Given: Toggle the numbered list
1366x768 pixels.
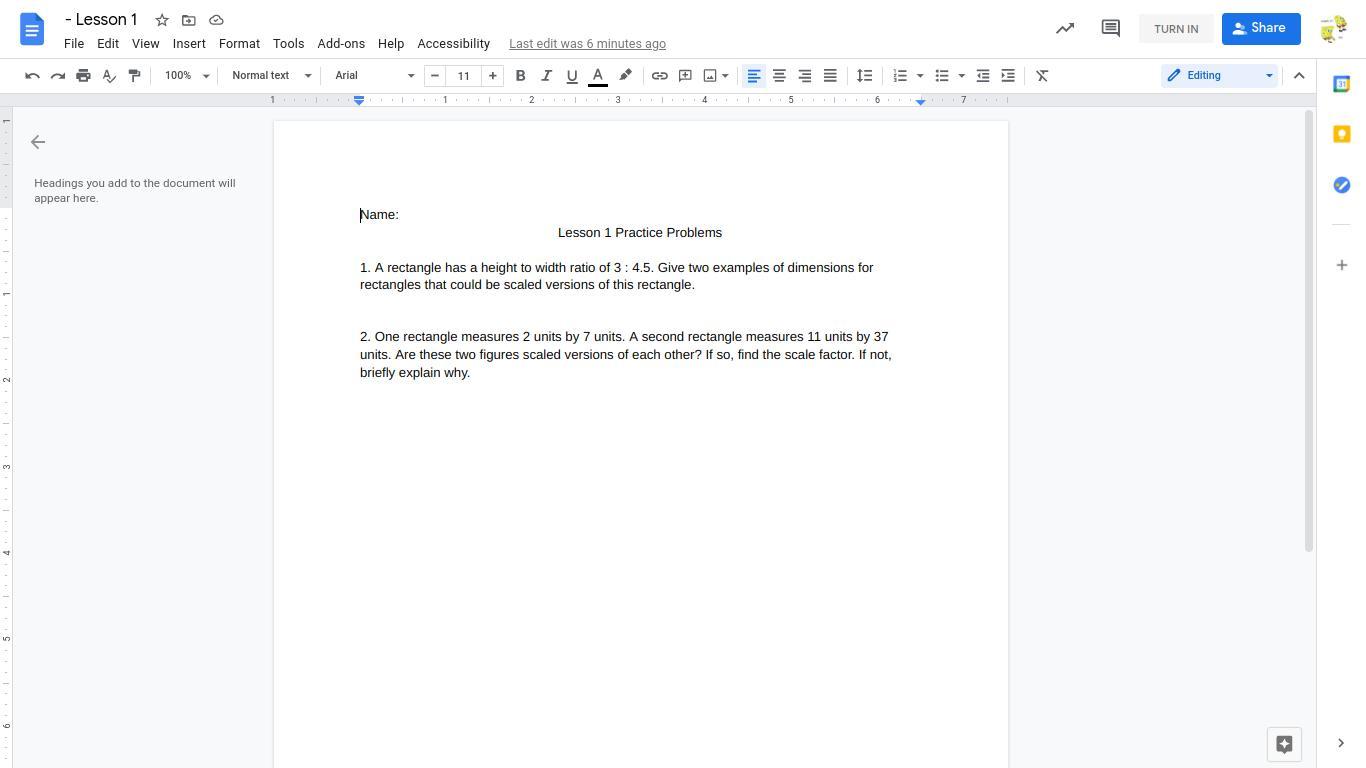Looking at the screenshot, I should (900, 76).
